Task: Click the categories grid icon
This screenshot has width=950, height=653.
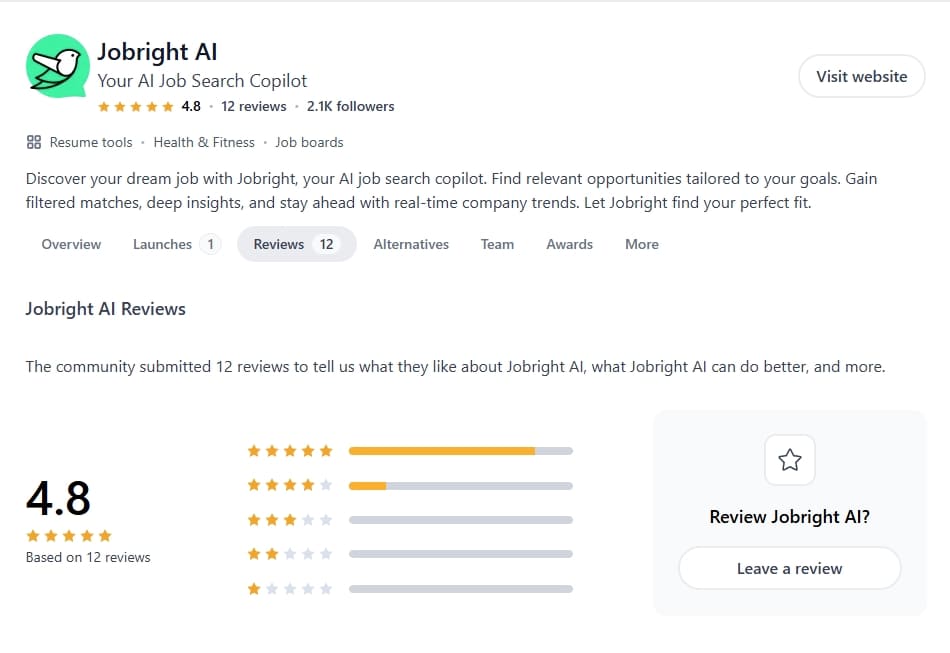Action: pos(34,142)
